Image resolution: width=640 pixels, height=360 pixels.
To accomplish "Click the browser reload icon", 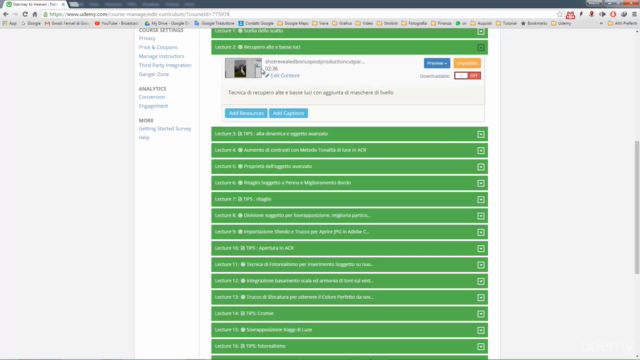I will [25, 14].
